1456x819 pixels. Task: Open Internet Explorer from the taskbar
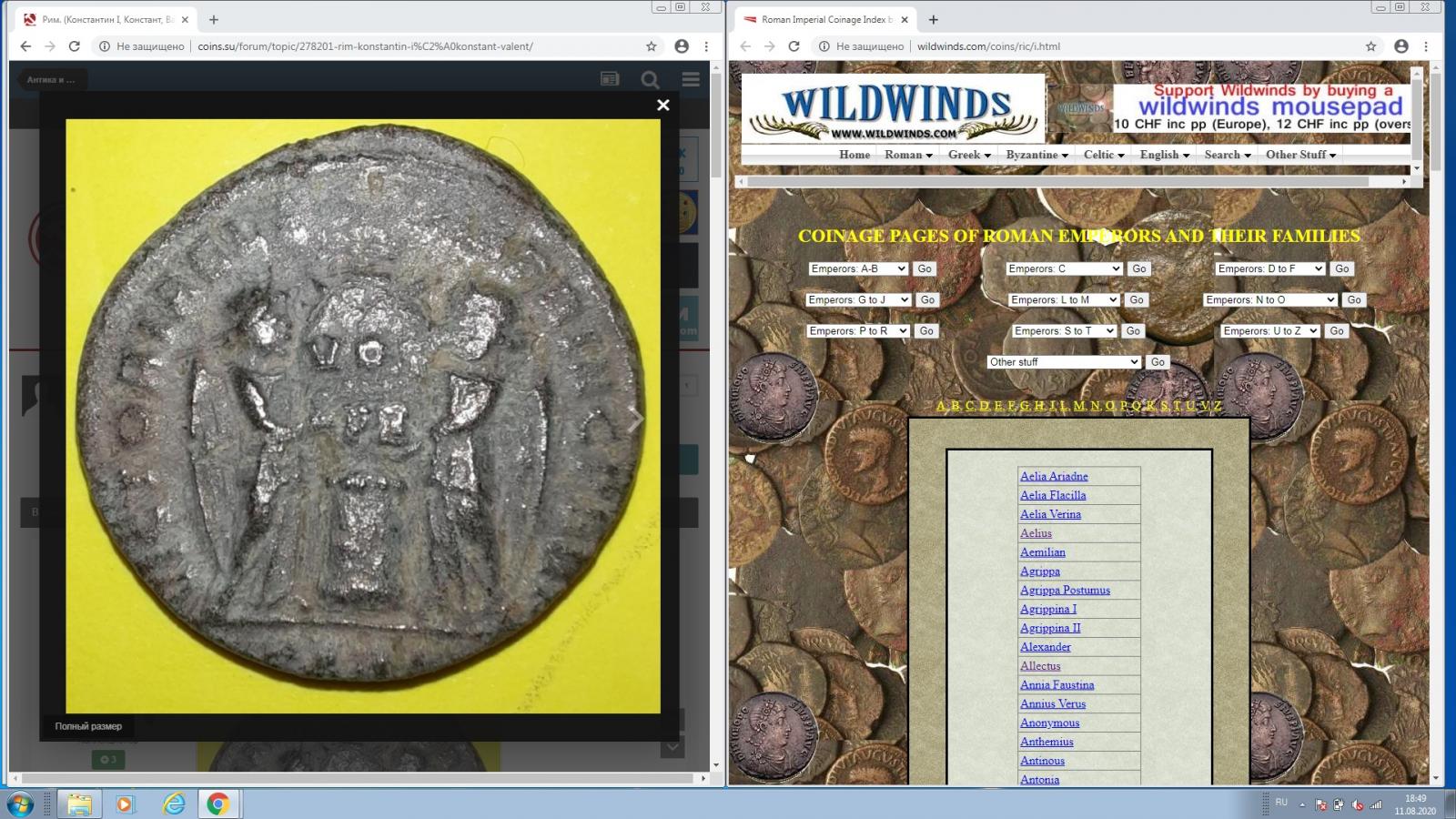(173, 804)
